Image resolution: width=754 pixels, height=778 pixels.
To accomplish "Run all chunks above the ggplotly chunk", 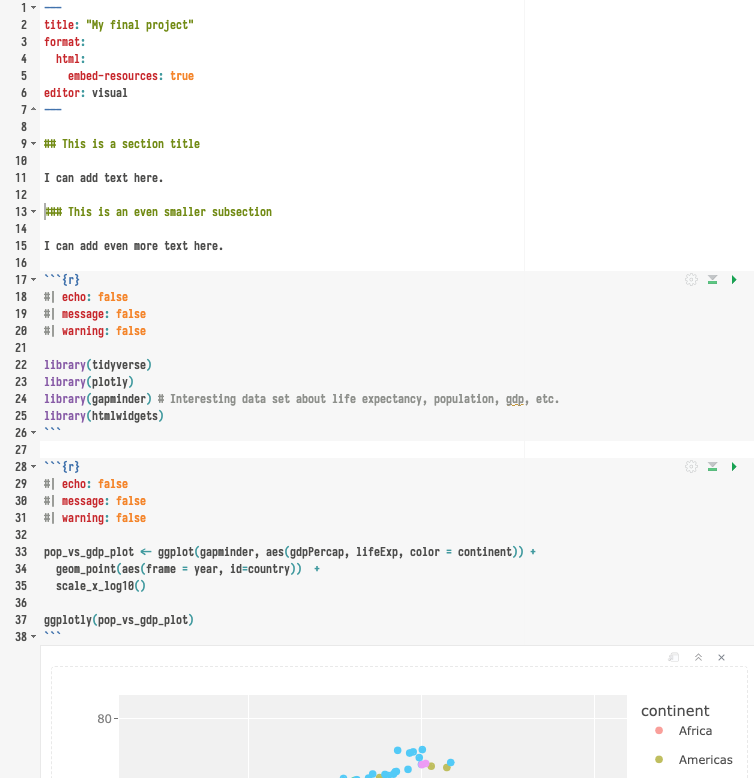I will [x=713, y=467].
